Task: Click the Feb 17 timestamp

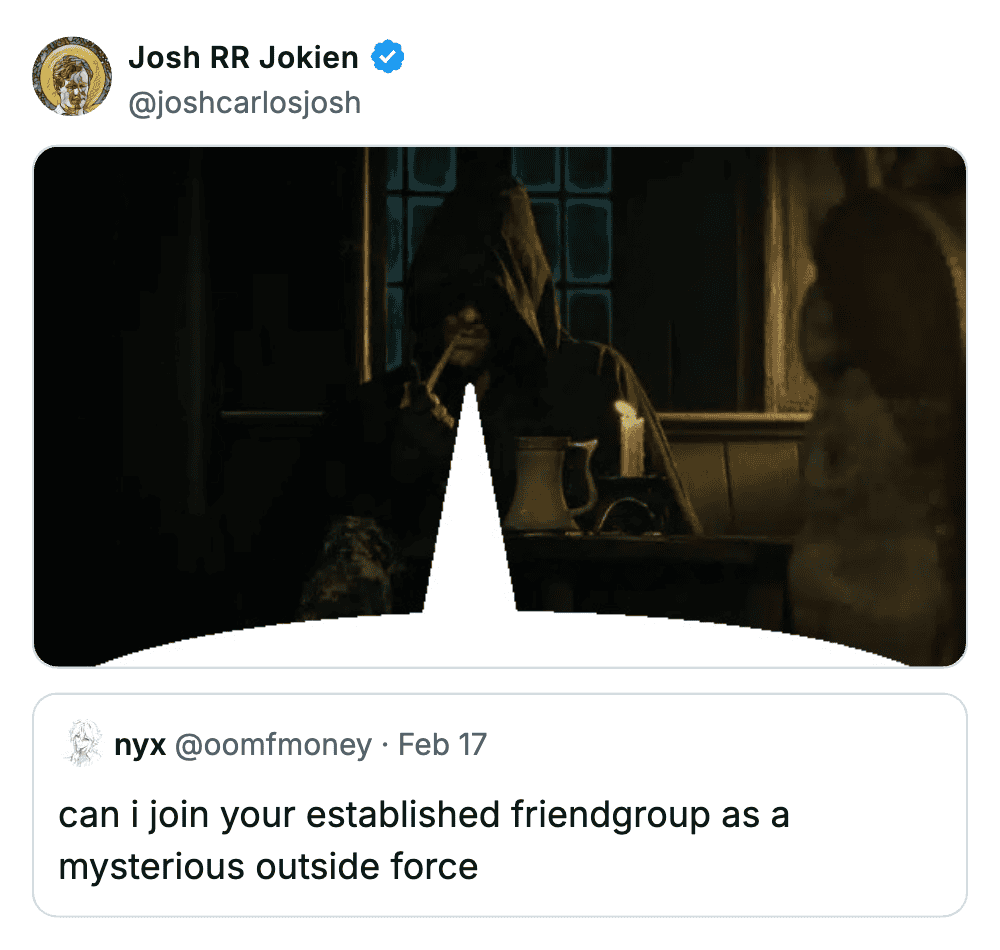Action: [443, 745]
